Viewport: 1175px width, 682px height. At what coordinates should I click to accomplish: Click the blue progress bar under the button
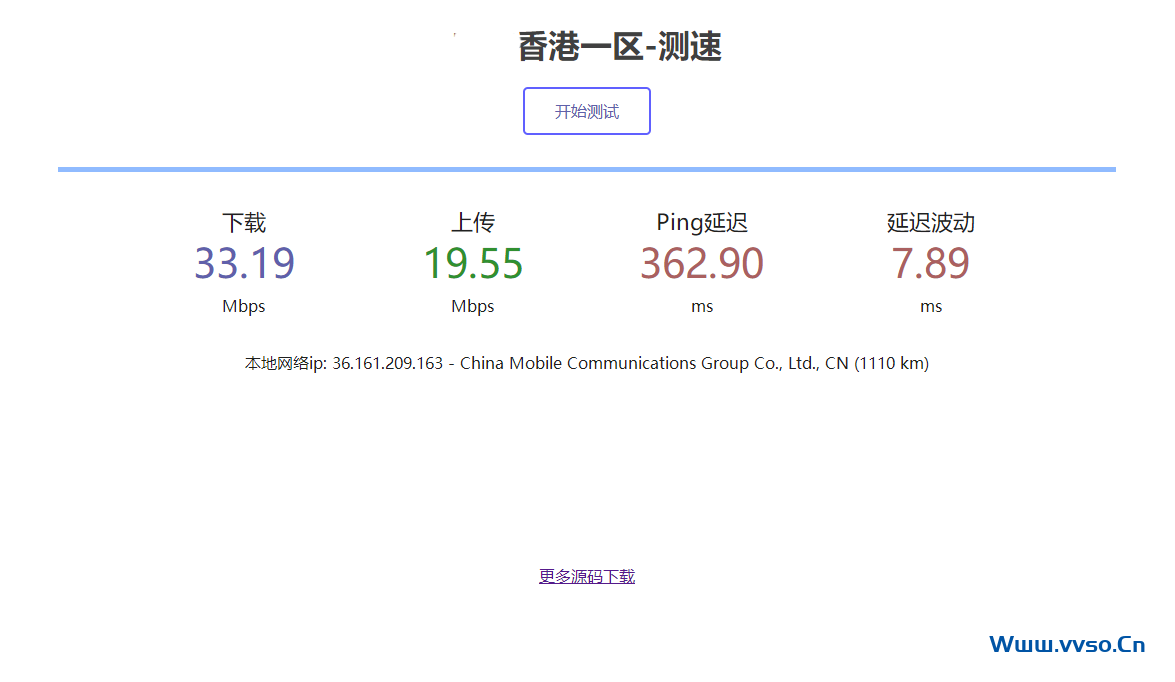(587, 169)
